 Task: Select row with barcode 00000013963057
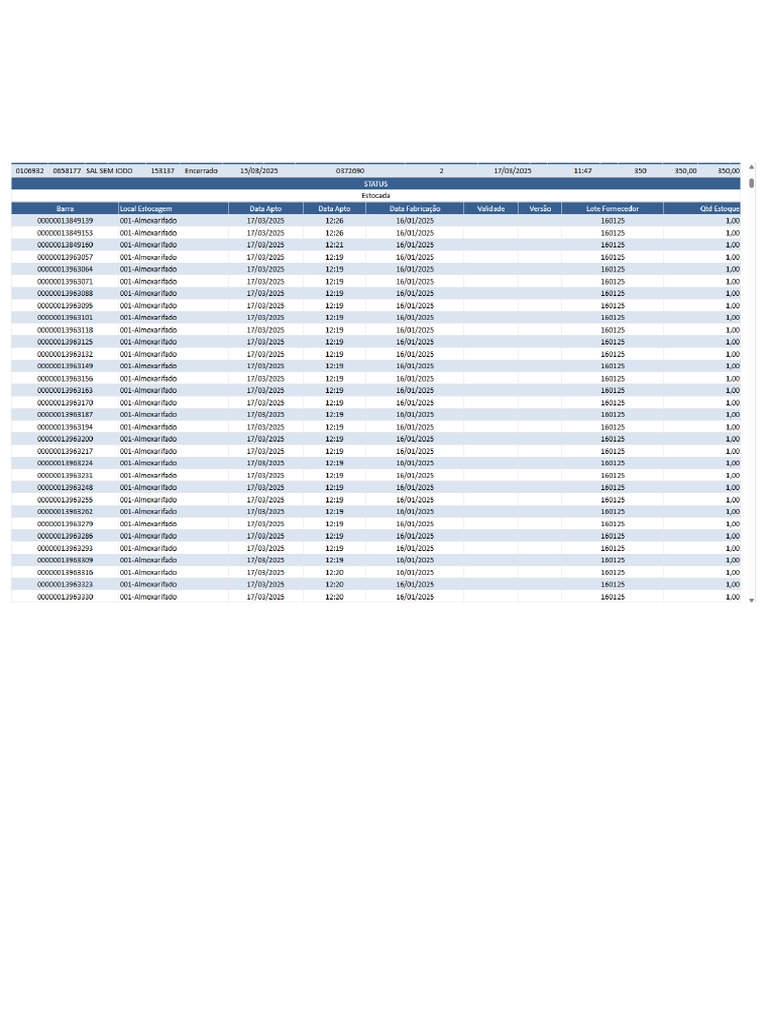tap(376, 257)
